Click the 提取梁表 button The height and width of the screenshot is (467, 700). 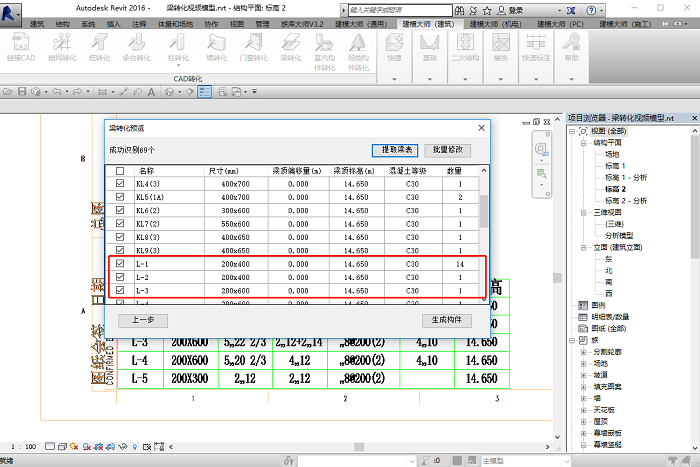395,150
